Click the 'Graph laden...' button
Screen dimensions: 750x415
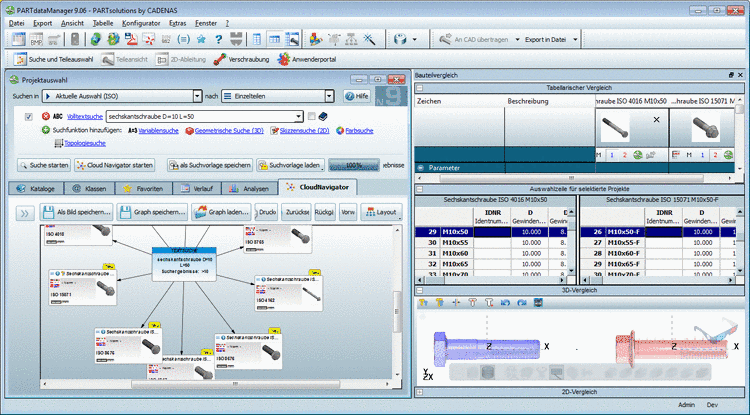tap(221, 212)
